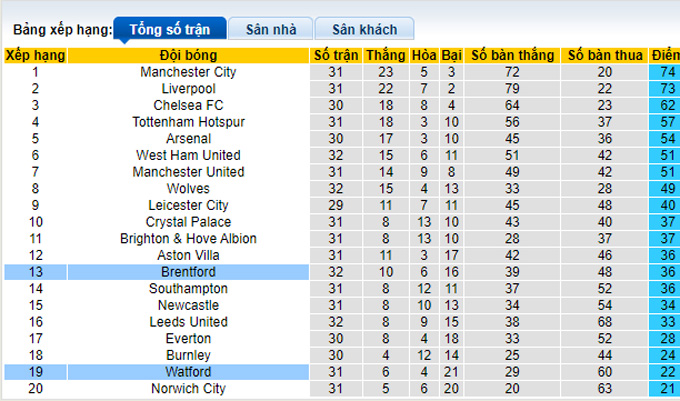This screenshot has height=401, width=680.
Task: Click on West Ham United
Action: (188, 155)
